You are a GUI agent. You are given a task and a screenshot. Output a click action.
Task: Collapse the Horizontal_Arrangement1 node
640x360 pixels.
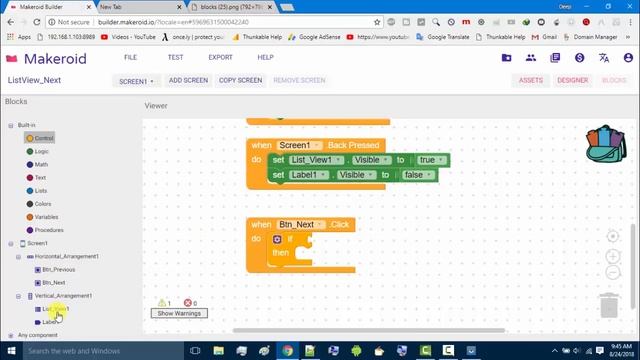(x=18, y=257)
